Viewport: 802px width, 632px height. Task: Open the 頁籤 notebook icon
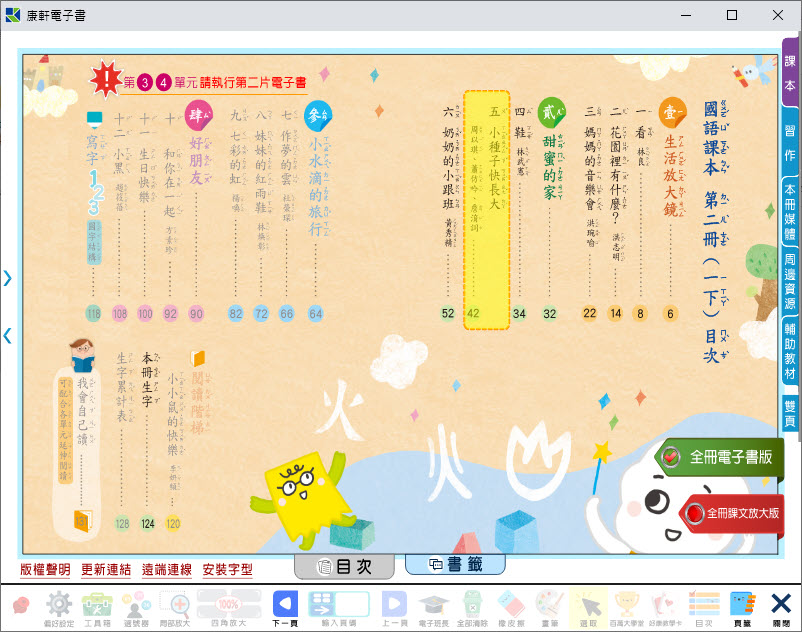[x=742, y=608]
